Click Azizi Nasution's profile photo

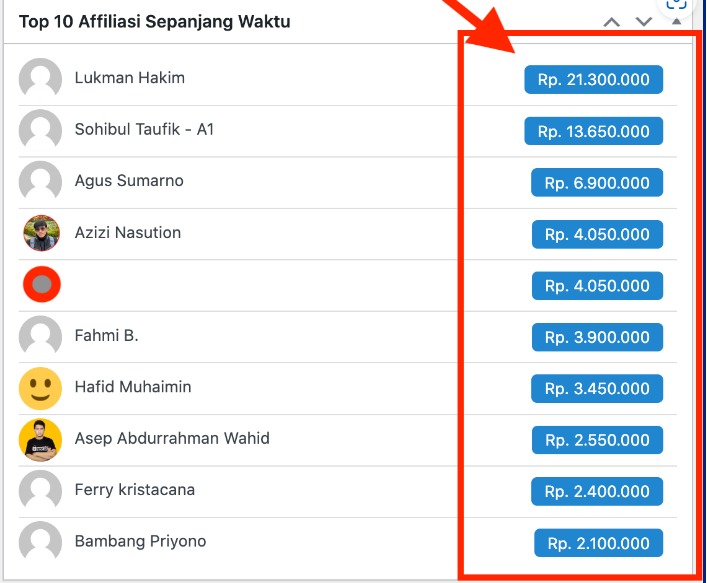tap(41, 233)
